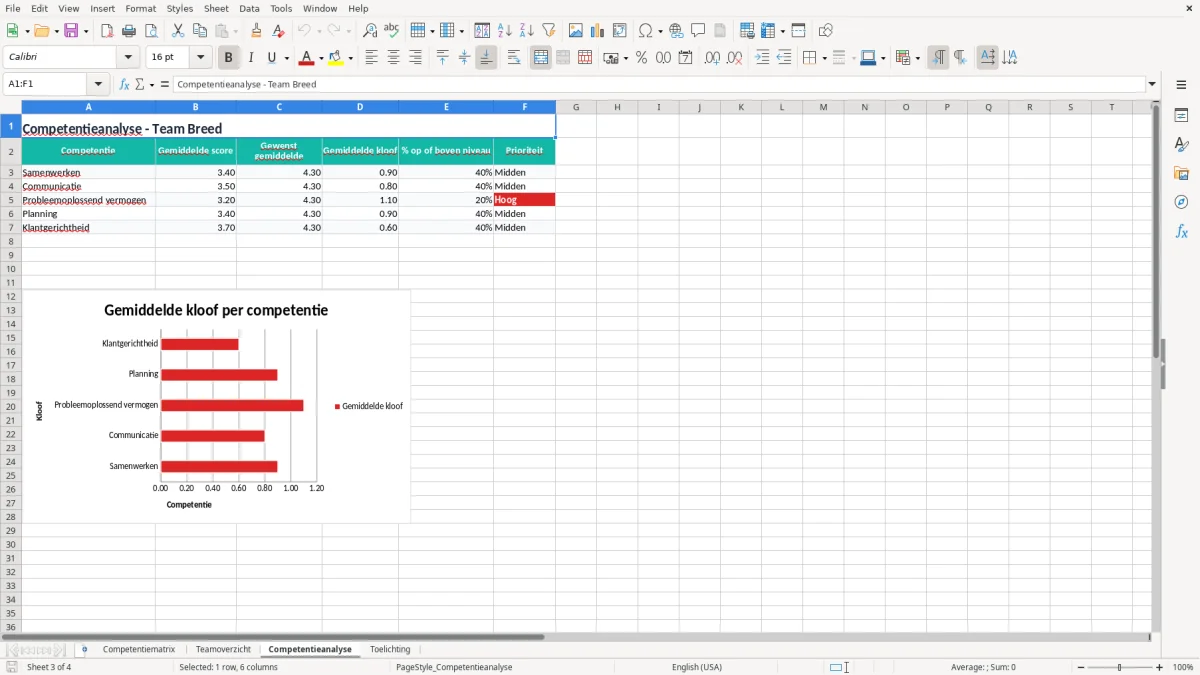Insert a chart
The width and height of the screenshot is (1200, 675).
click(598, 31)
